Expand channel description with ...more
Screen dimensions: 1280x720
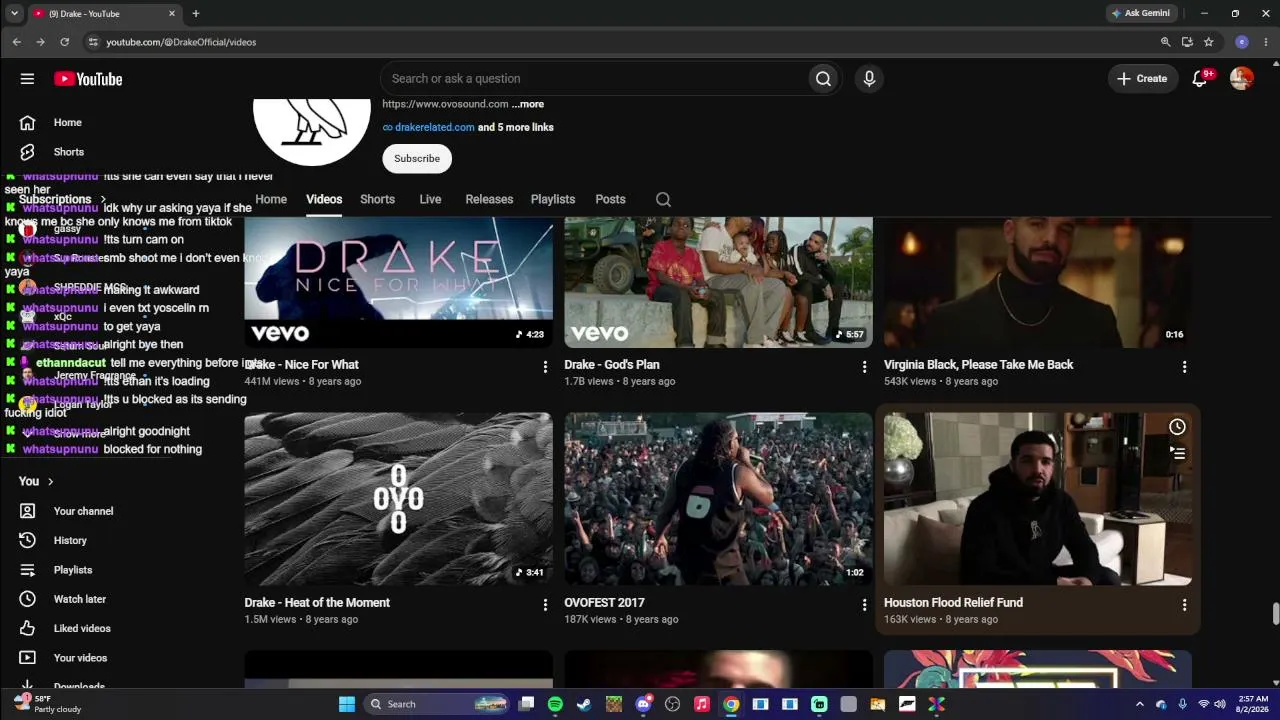528,104
